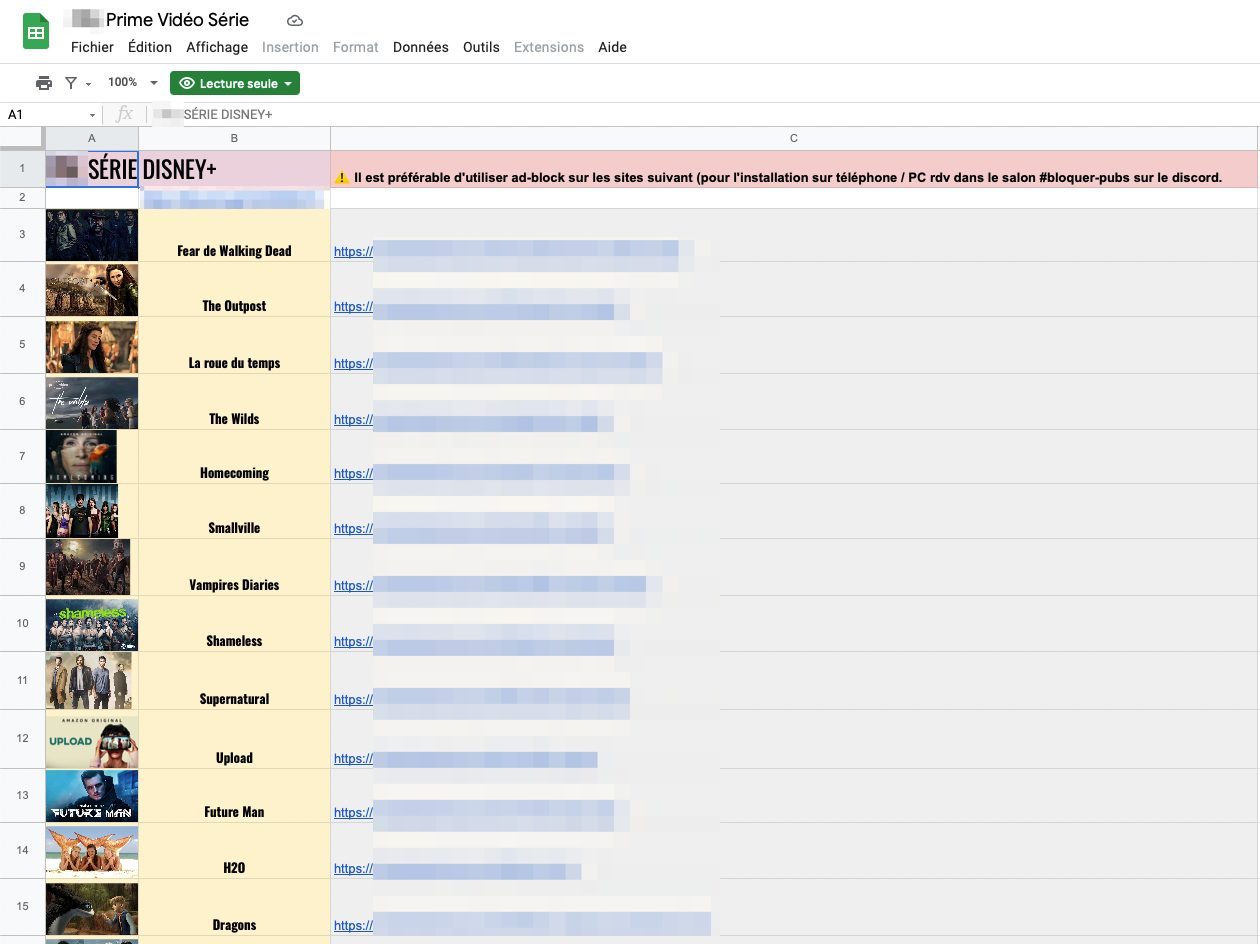This screenshot has height=944, width=1260.
Task: Click the Shameless poster thumbnail
Action: click(92, 624)
